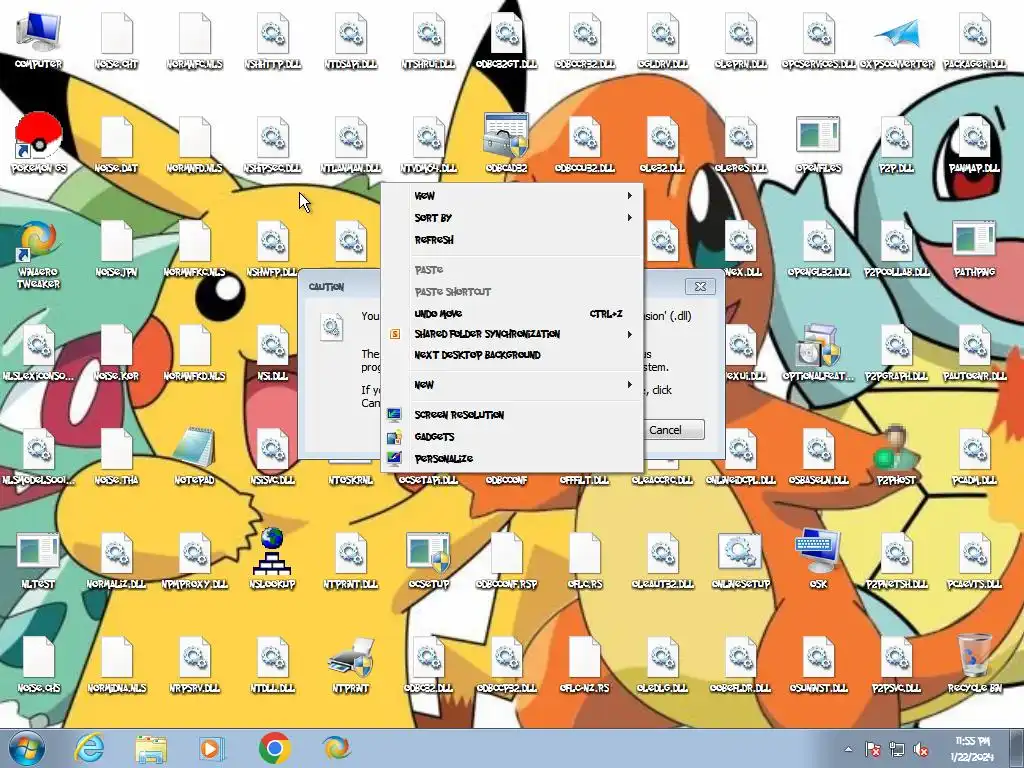Click the noise.cht file icon
The image size is (1024, 768).
tap(116, 39)
